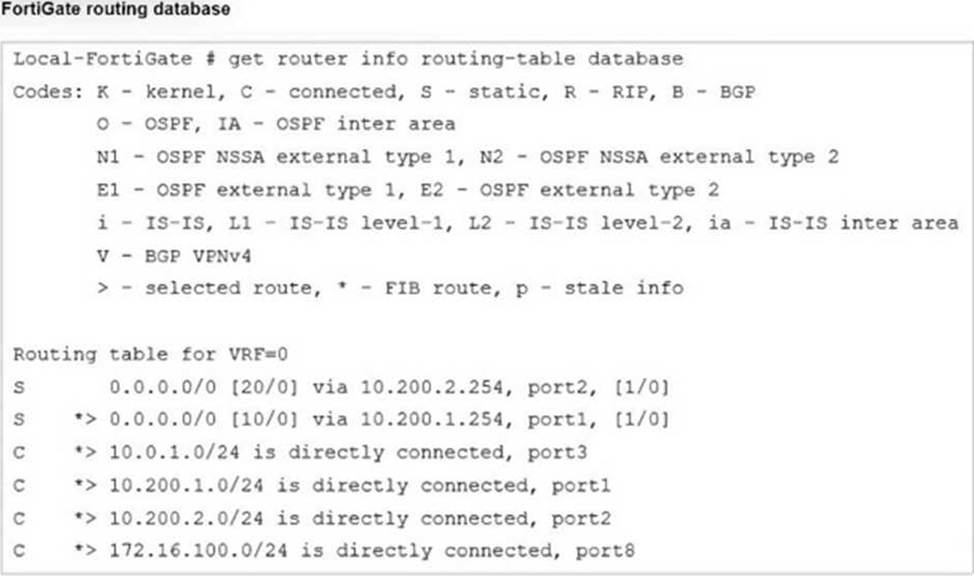Click the 'Local-FortiGate #' prompt text
This screenshot has width=974, height=576.
(114, 59)
